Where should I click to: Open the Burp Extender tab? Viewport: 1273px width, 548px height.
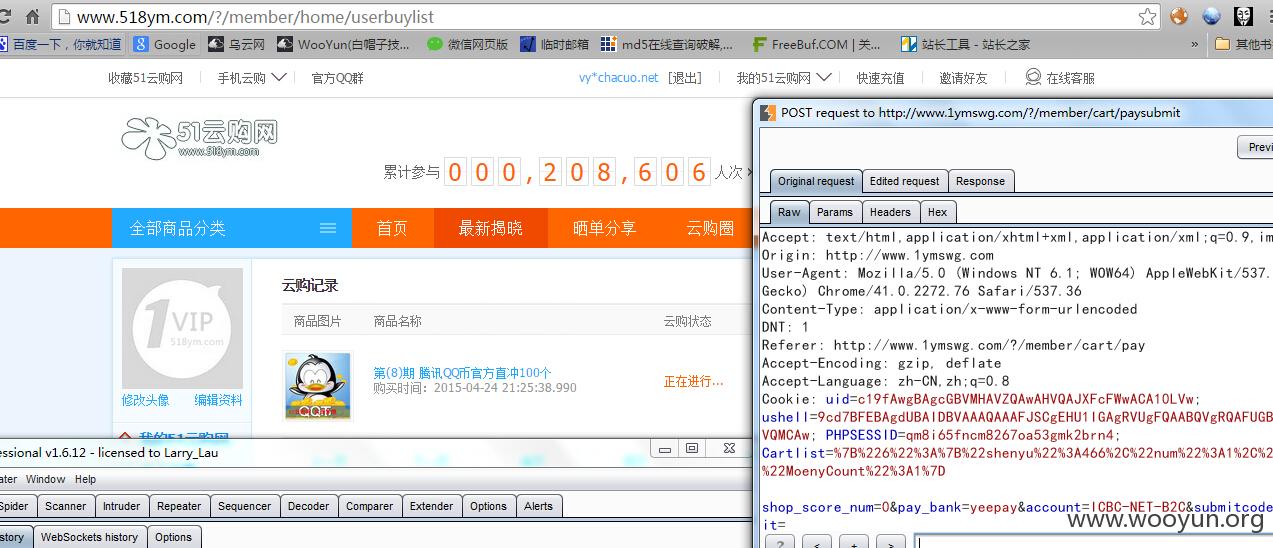coord(431,506)
